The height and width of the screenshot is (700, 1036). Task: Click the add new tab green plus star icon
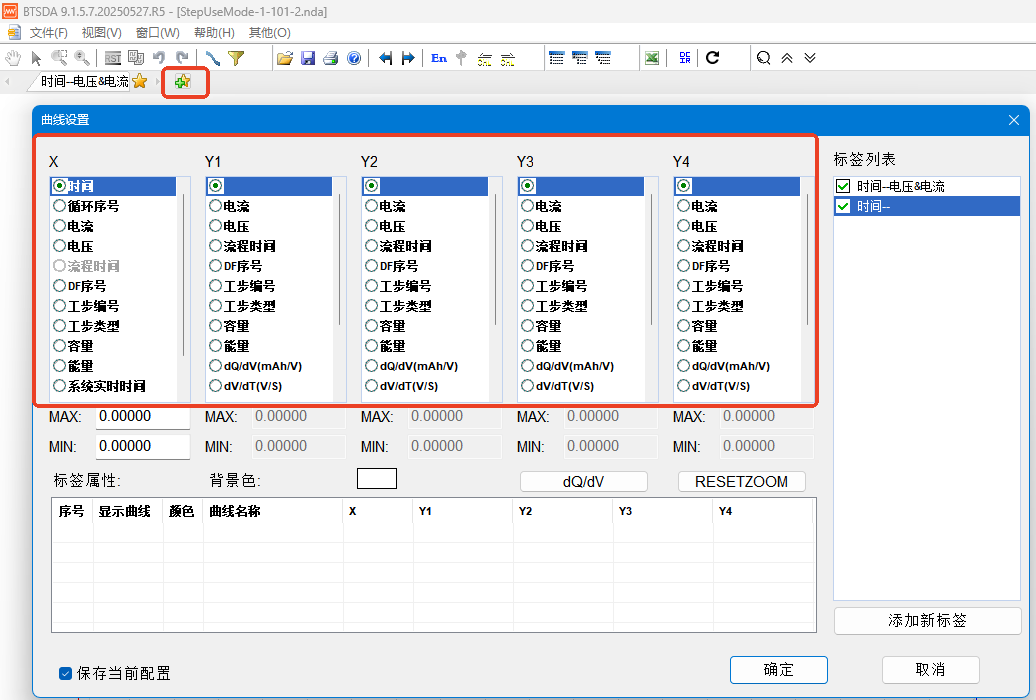click(182, 81)
